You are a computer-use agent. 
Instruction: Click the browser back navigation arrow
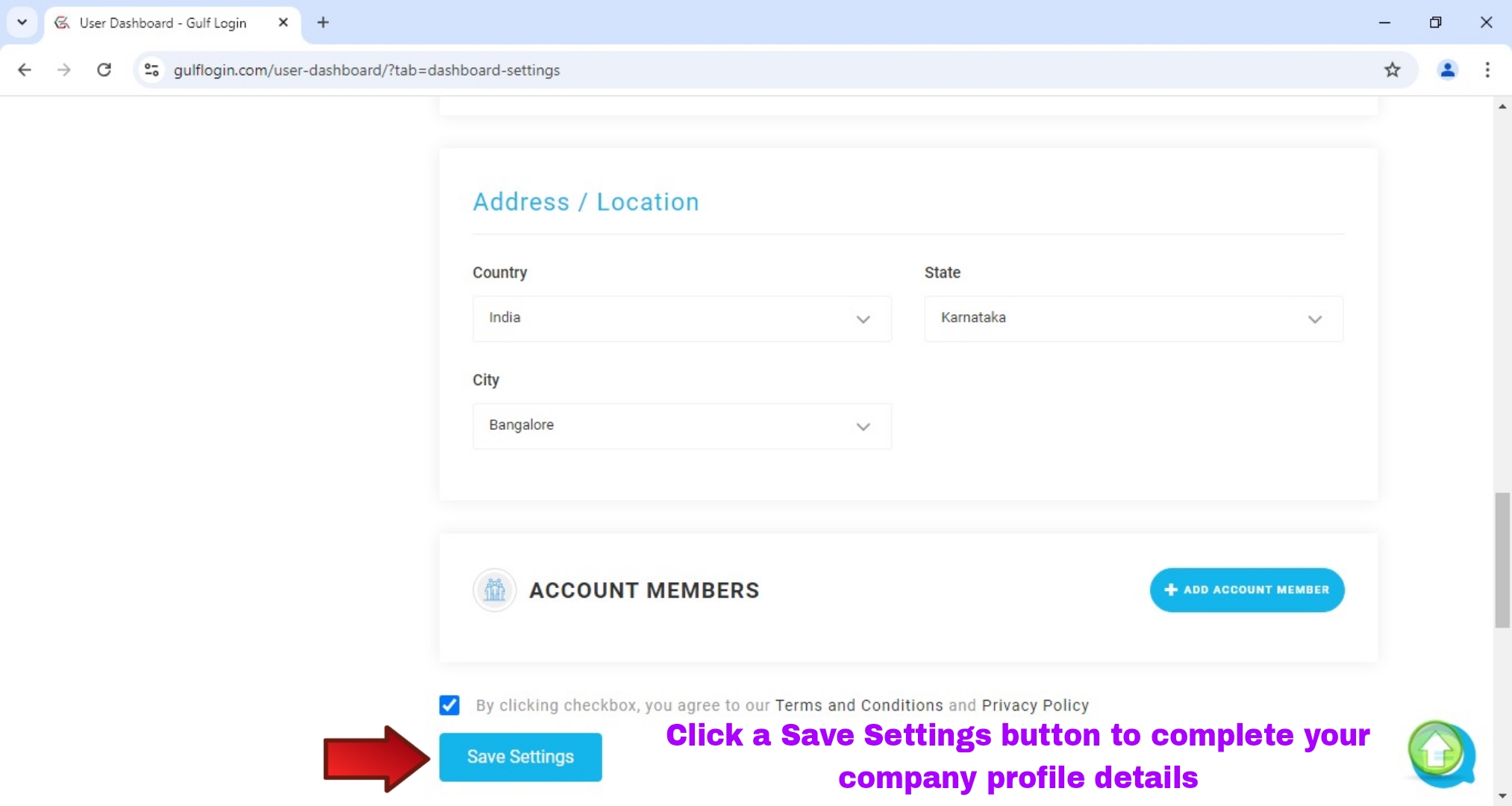25,69
